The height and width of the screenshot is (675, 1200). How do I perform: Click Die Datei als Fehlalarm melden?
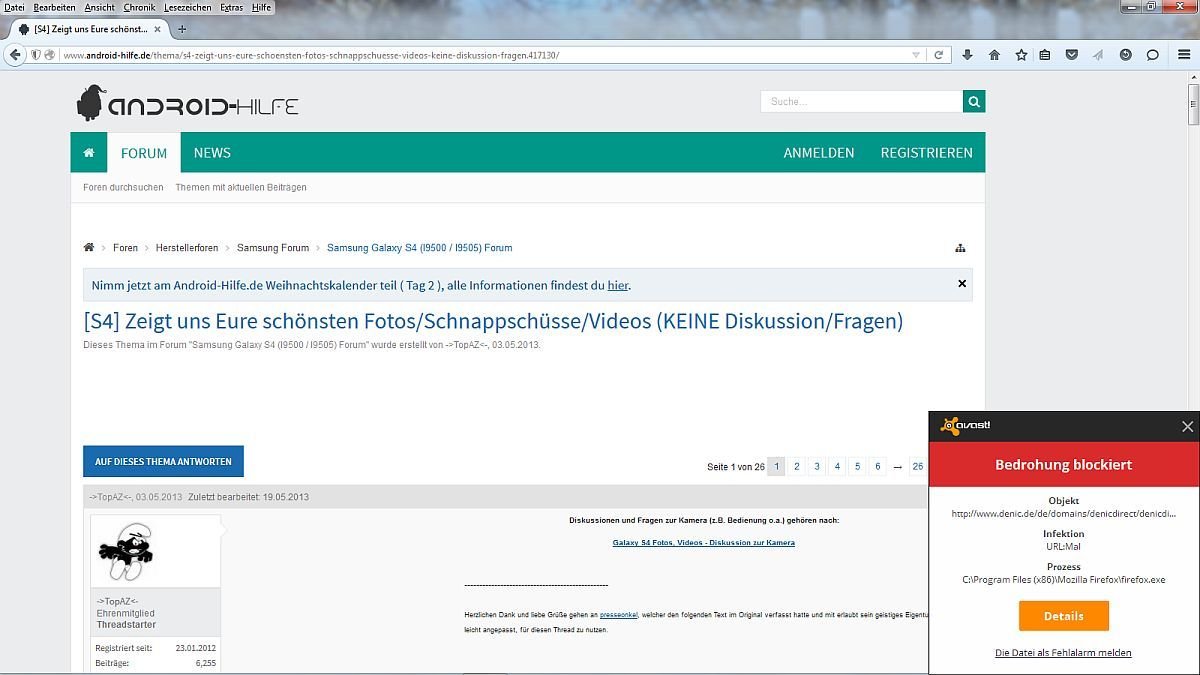click(1063, 653)
